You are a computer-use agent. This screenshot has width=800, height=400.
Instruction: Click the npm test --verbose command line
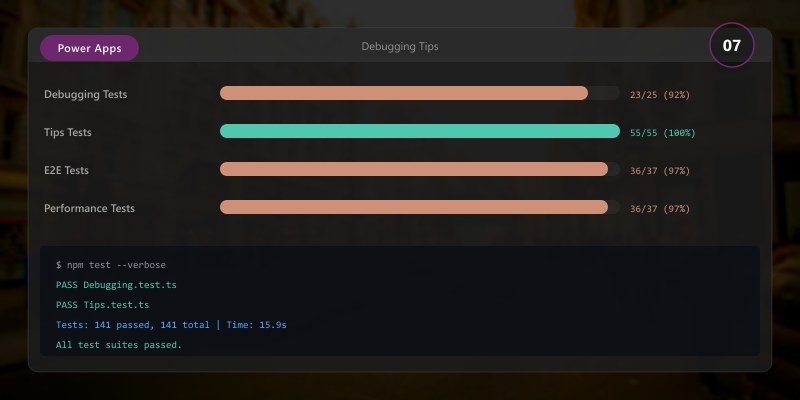(111, 265)
